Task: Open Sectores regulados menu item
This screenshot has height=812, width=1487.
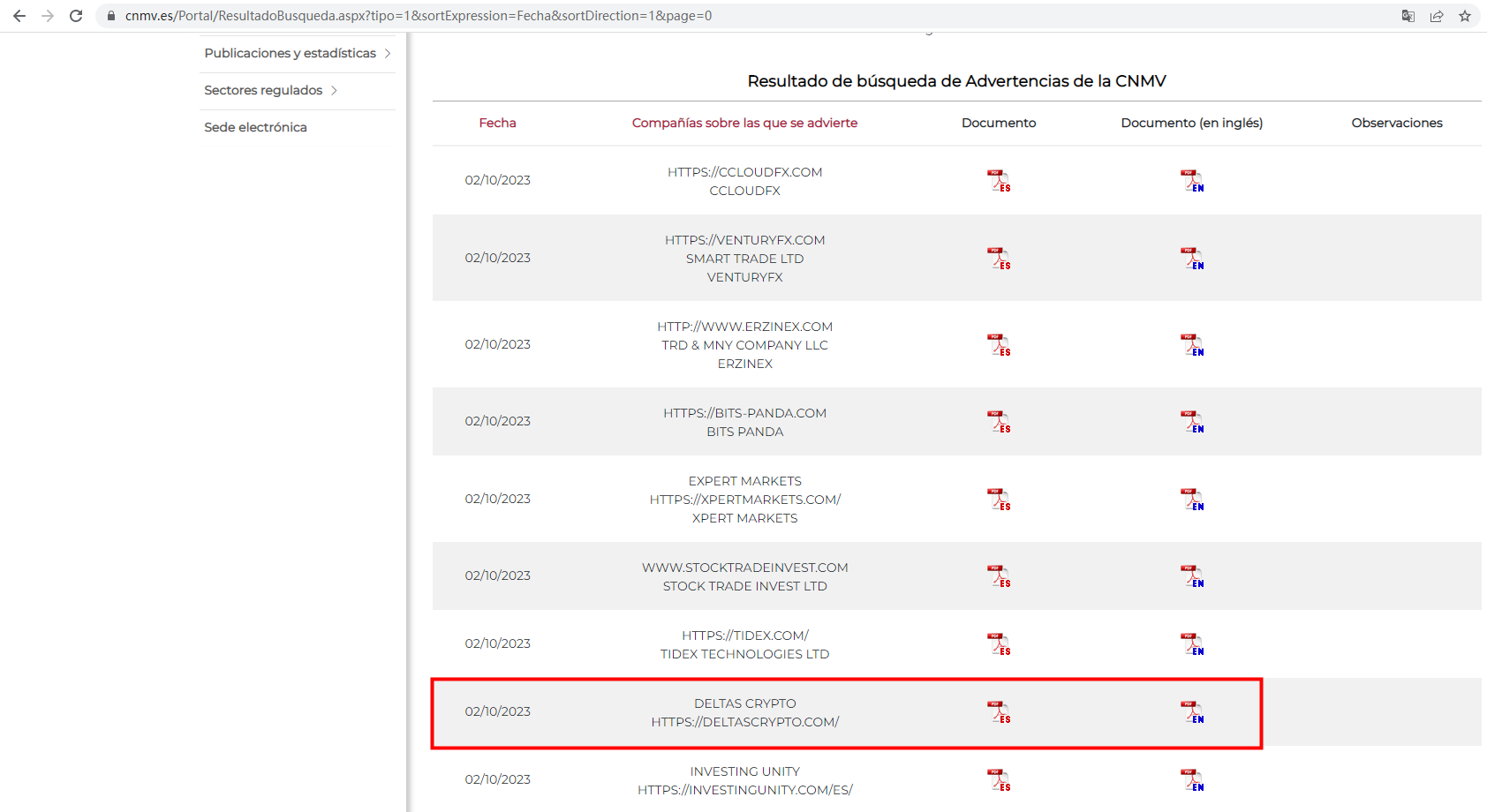Action: 263,90
